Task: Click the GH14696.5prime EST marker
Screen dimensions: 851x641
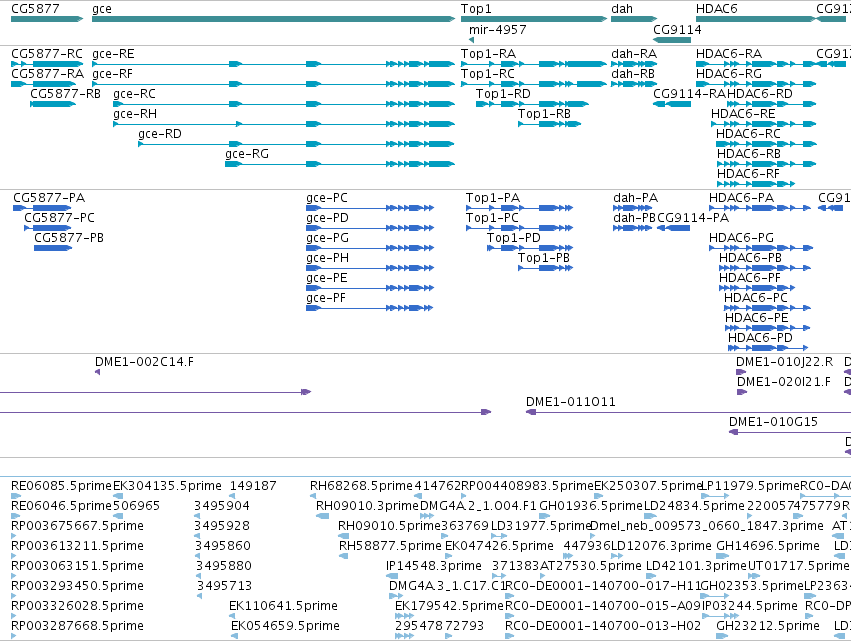Action: coord(723,556)
